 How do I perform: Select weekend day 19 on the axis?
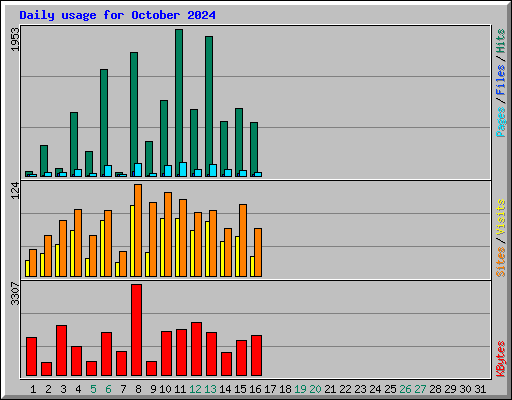(x=300, y=389)
